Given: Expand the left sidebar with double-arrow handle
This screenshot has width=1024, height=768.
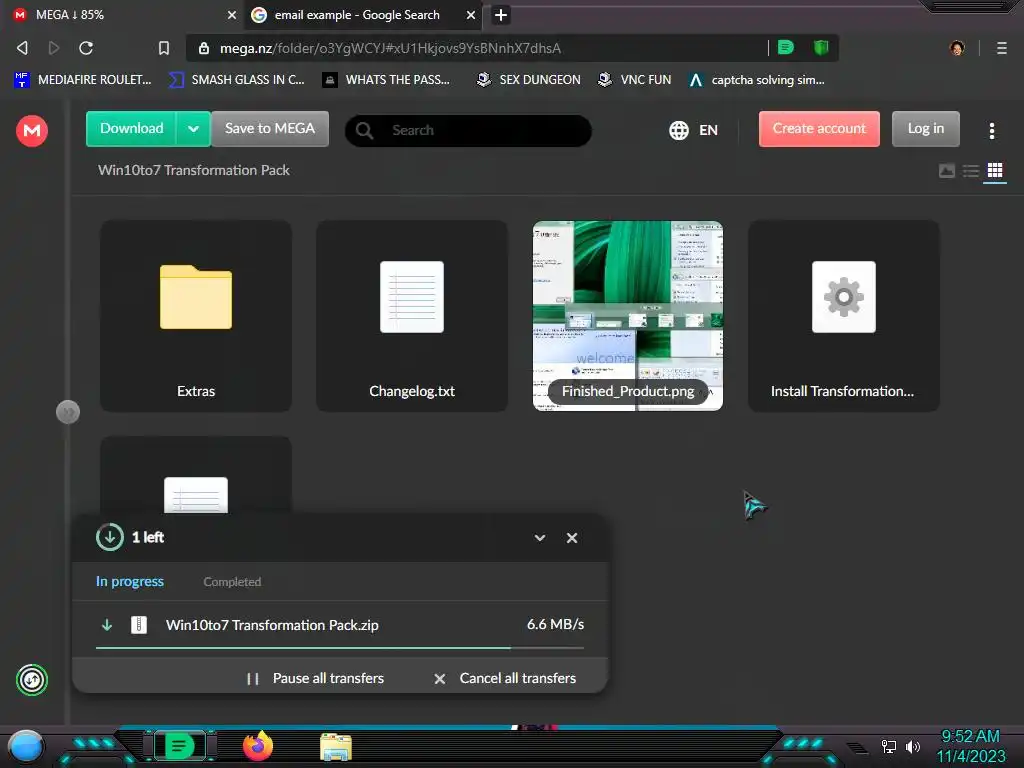Looking at the screenshot, I should point(68,412).
